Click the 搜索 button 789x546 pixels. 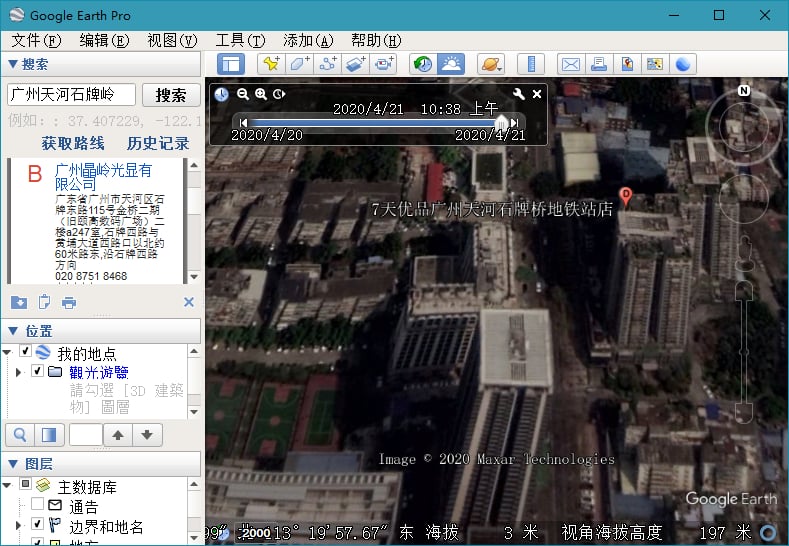pos(171,95)
